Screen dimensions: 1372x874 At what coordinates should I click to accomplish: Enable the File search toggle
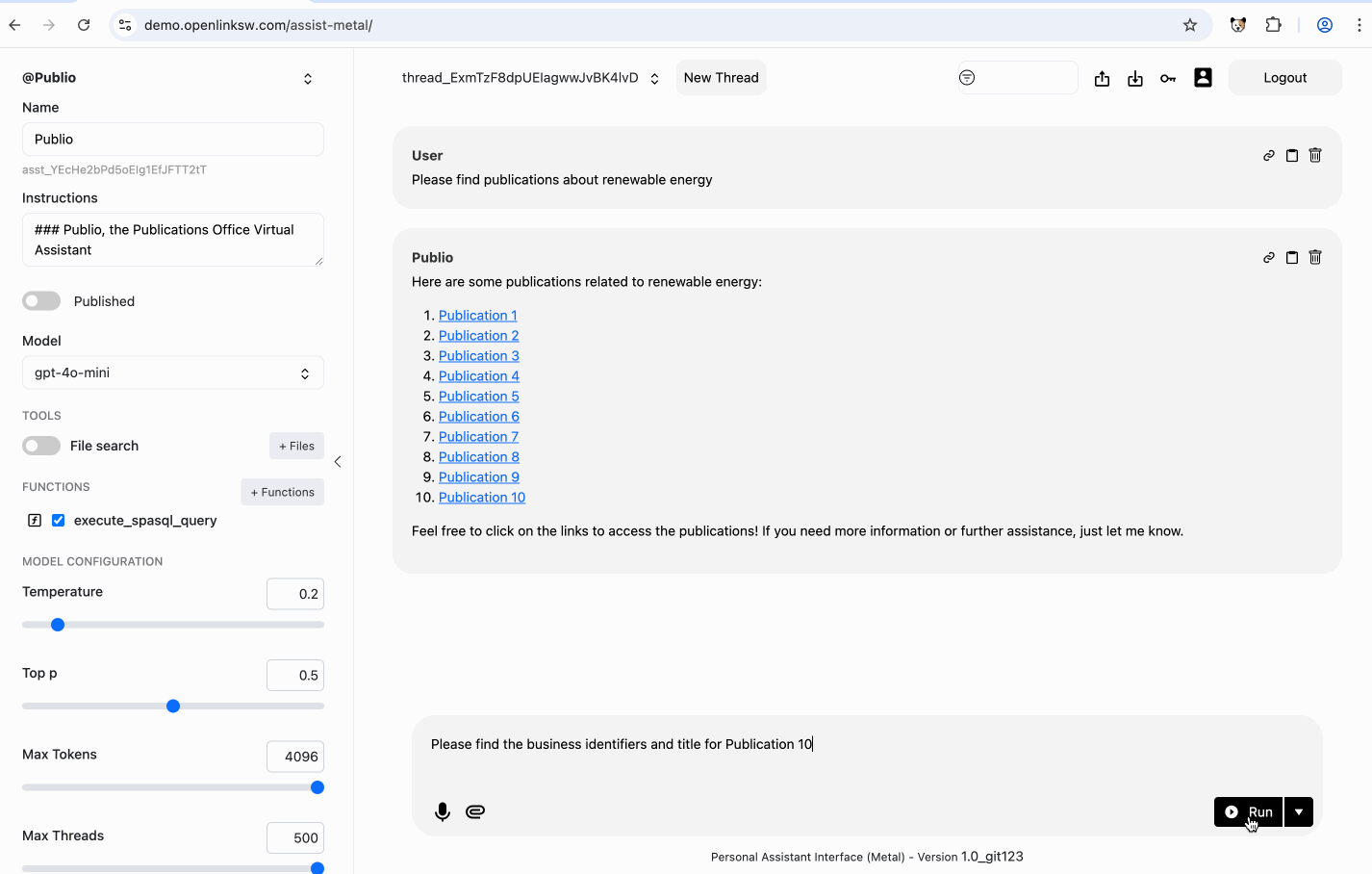click(x=41, y=446)
